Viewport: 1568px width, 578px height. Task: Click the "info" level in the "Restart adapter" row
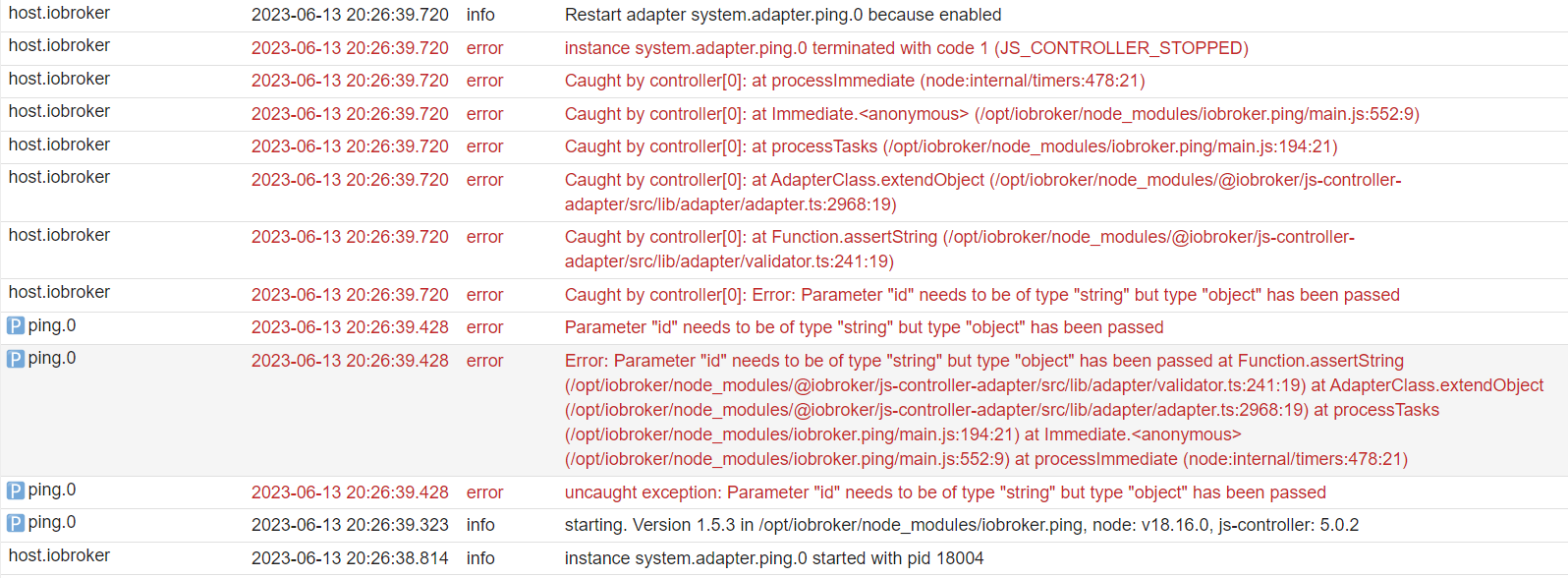[480, 15]
